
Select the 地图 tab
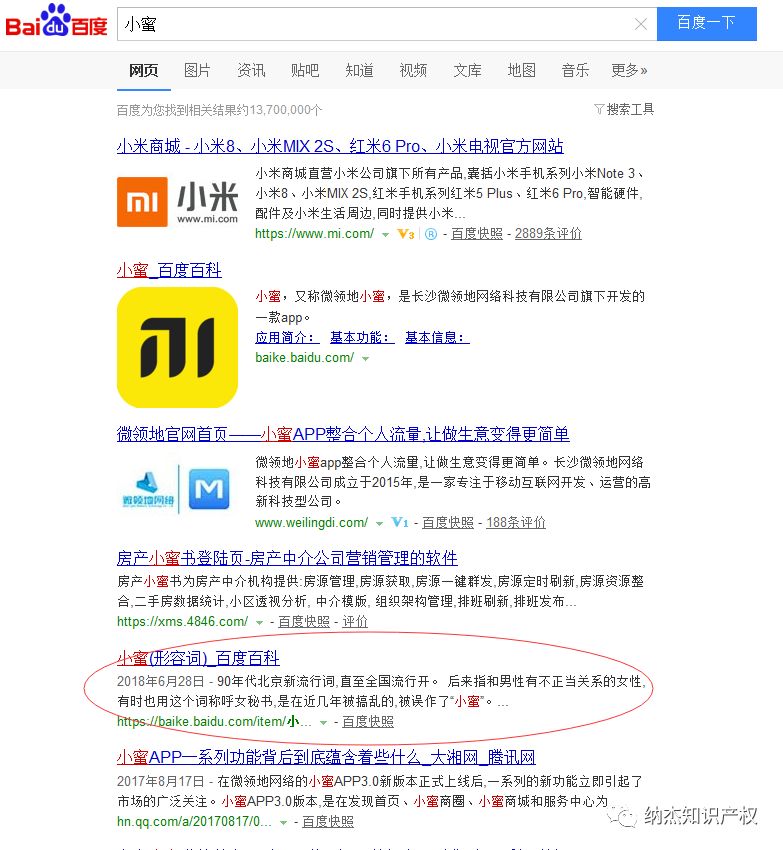point(522,70)
